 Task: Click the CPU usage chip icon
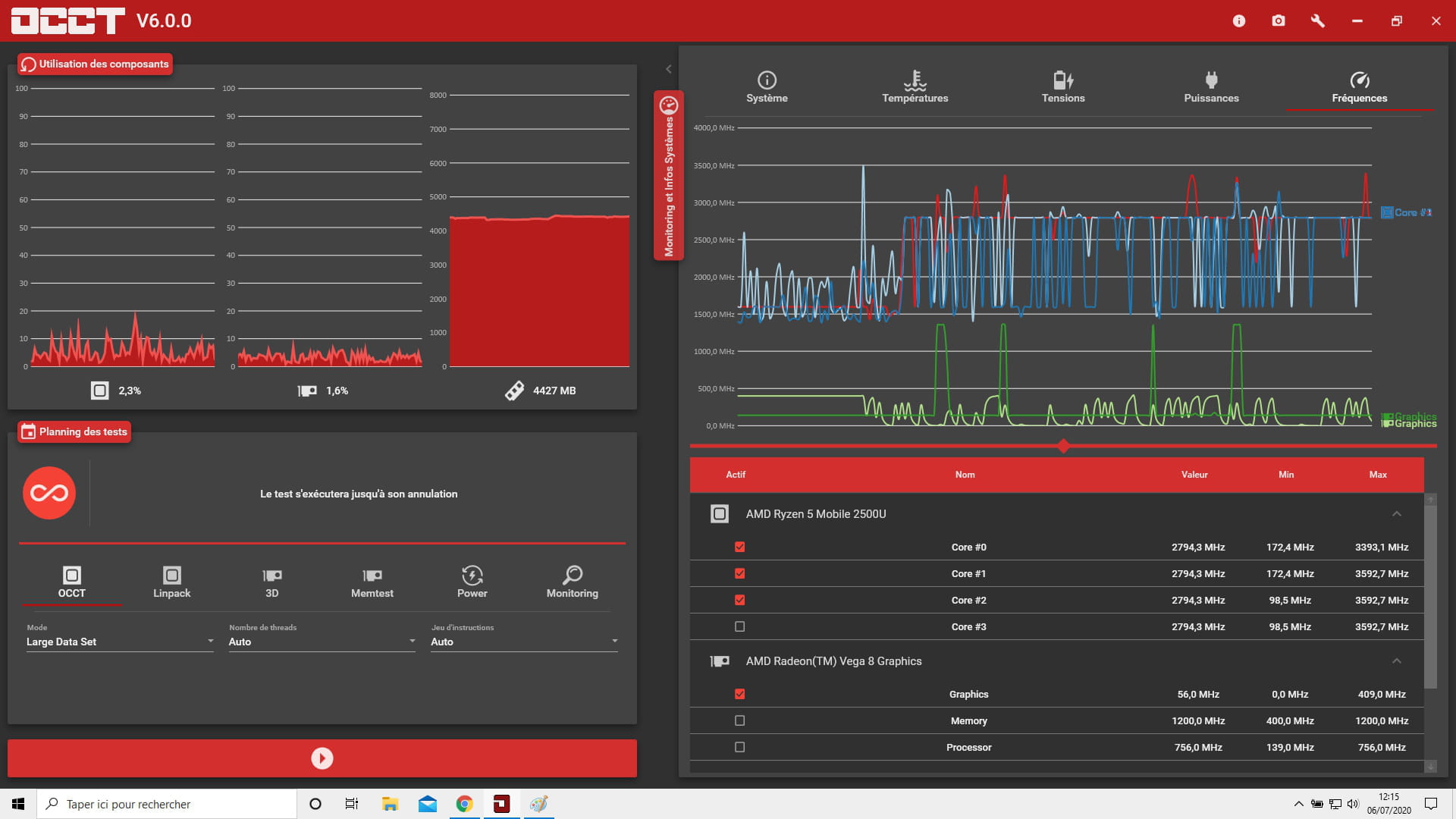(99, 391)
